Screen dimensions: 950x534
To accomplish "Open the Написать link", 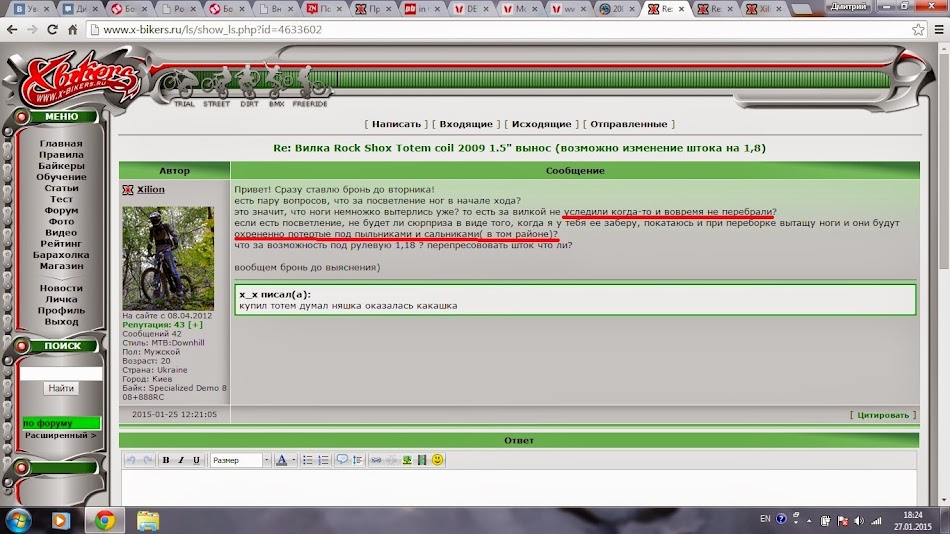I will [x=396, y=124].
